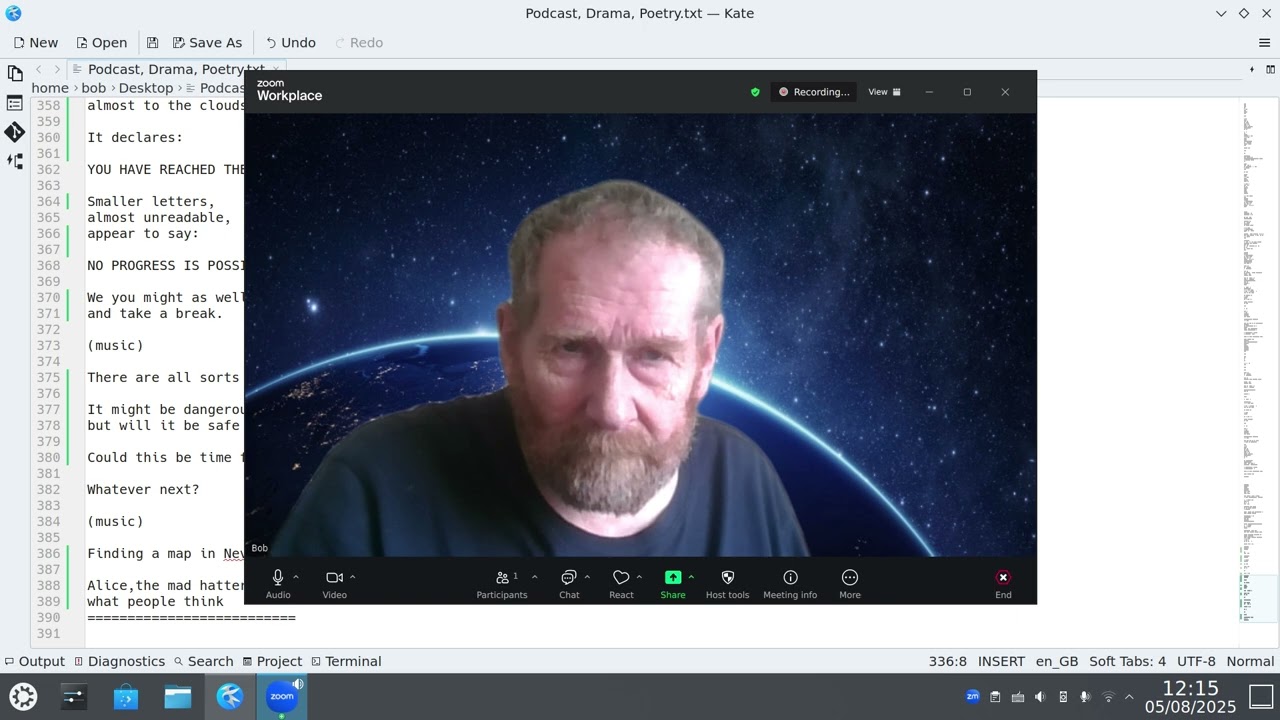Open the Zoom More options menu
This screenshot has height=720, width=1280.
click(x=850, y=583)
